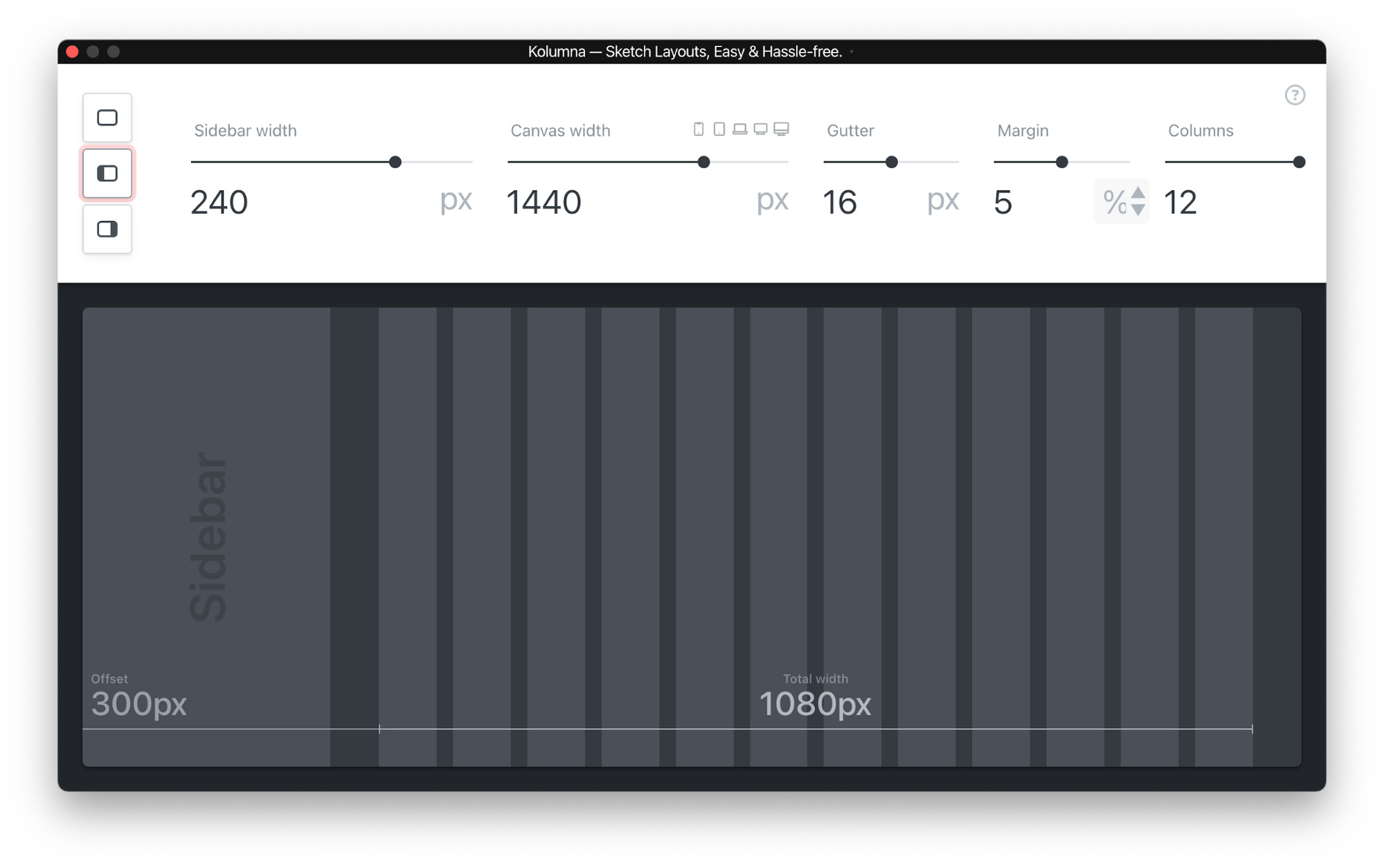Viewport: 1384px width, 868px height.
Task: Choose the tablet canvas preset icon
Action: point(719,129)
